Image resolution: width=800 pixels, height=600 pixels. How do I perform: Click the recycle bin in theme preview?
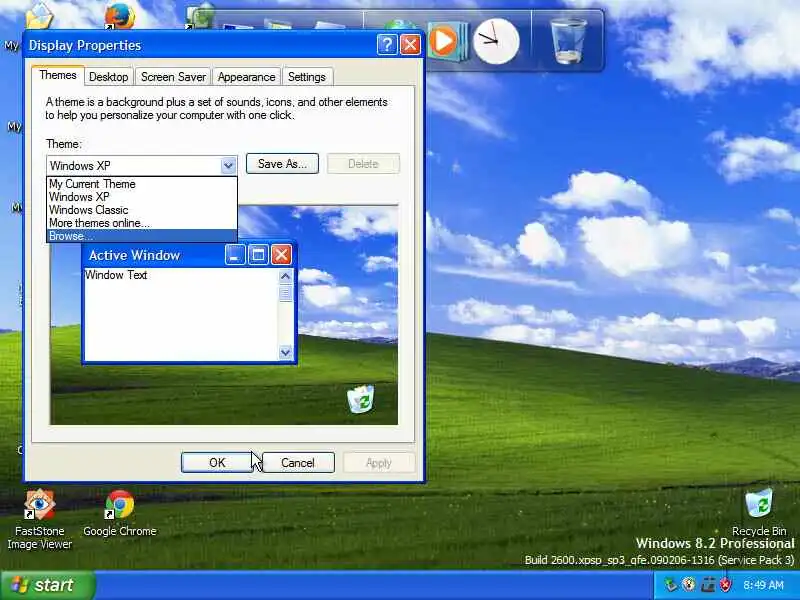click(x=361, y=399)
